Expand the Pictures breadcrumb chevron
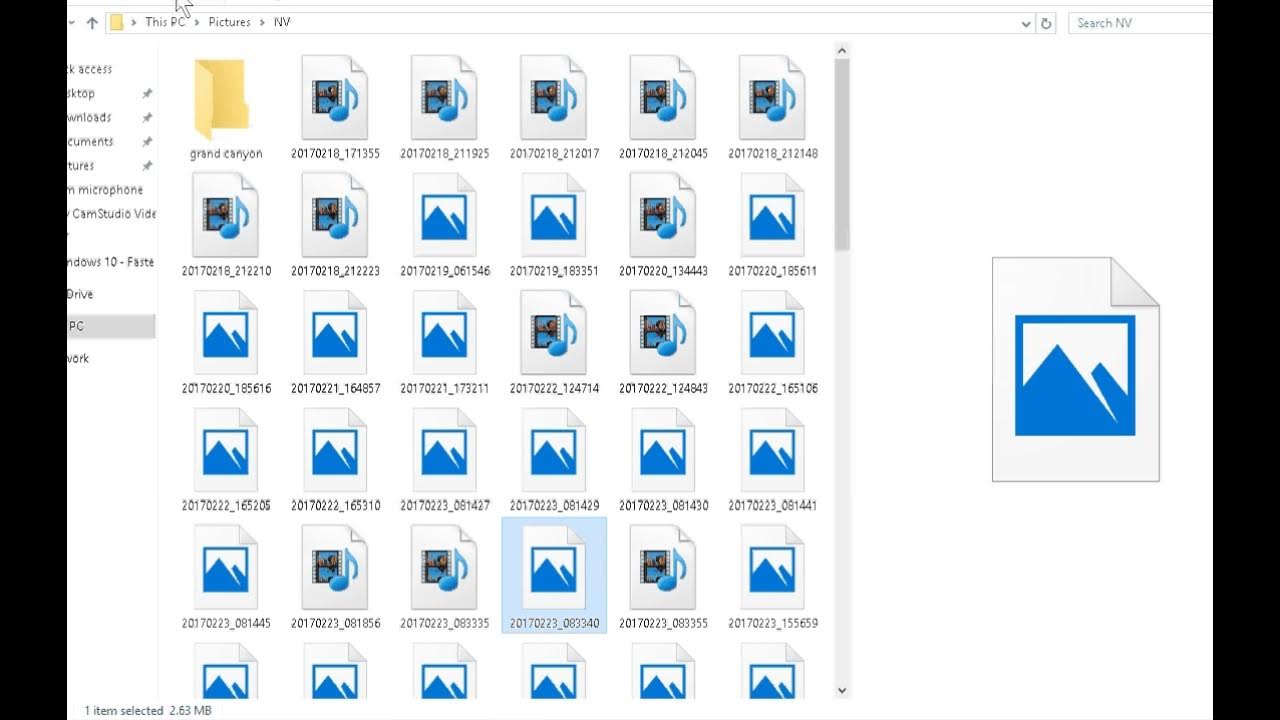The image size is (1280, 720). 263,22
